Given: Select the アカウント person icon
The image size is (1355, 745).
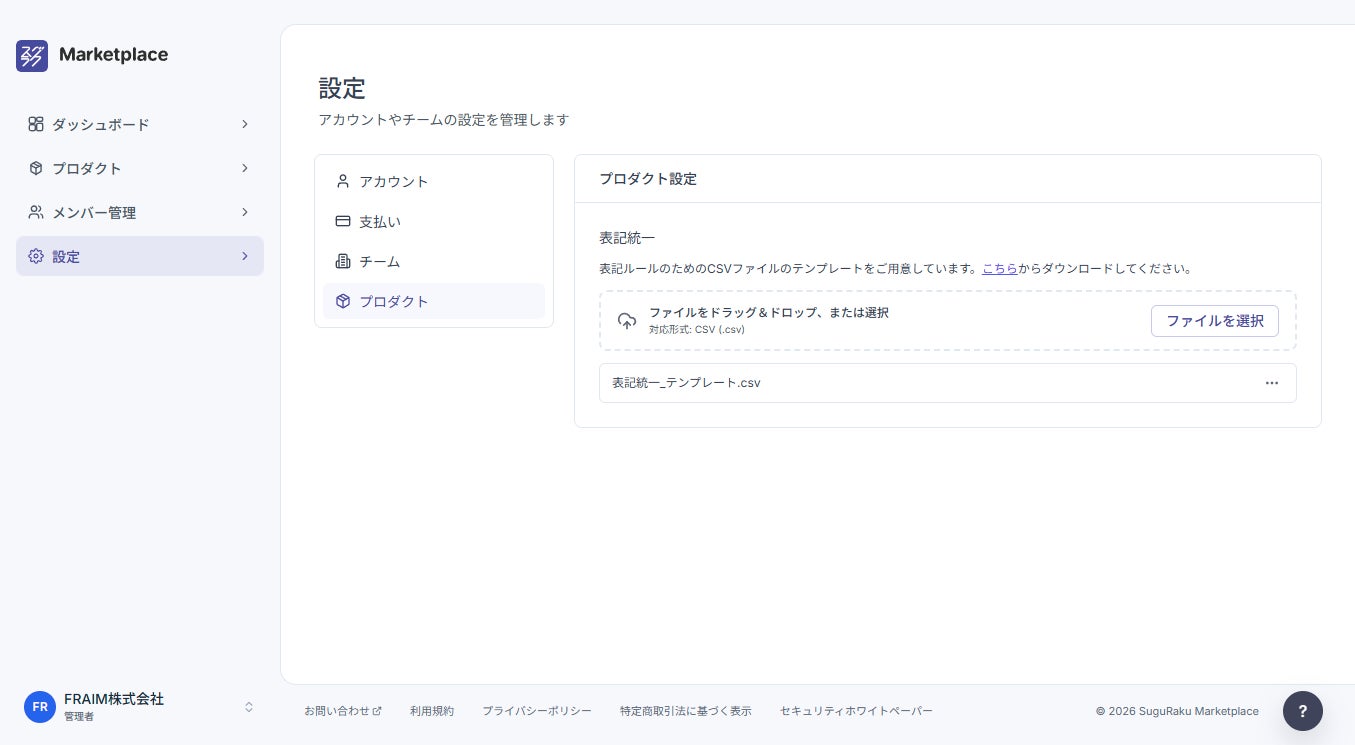Looking at the screenshot, I should point(343,181).
